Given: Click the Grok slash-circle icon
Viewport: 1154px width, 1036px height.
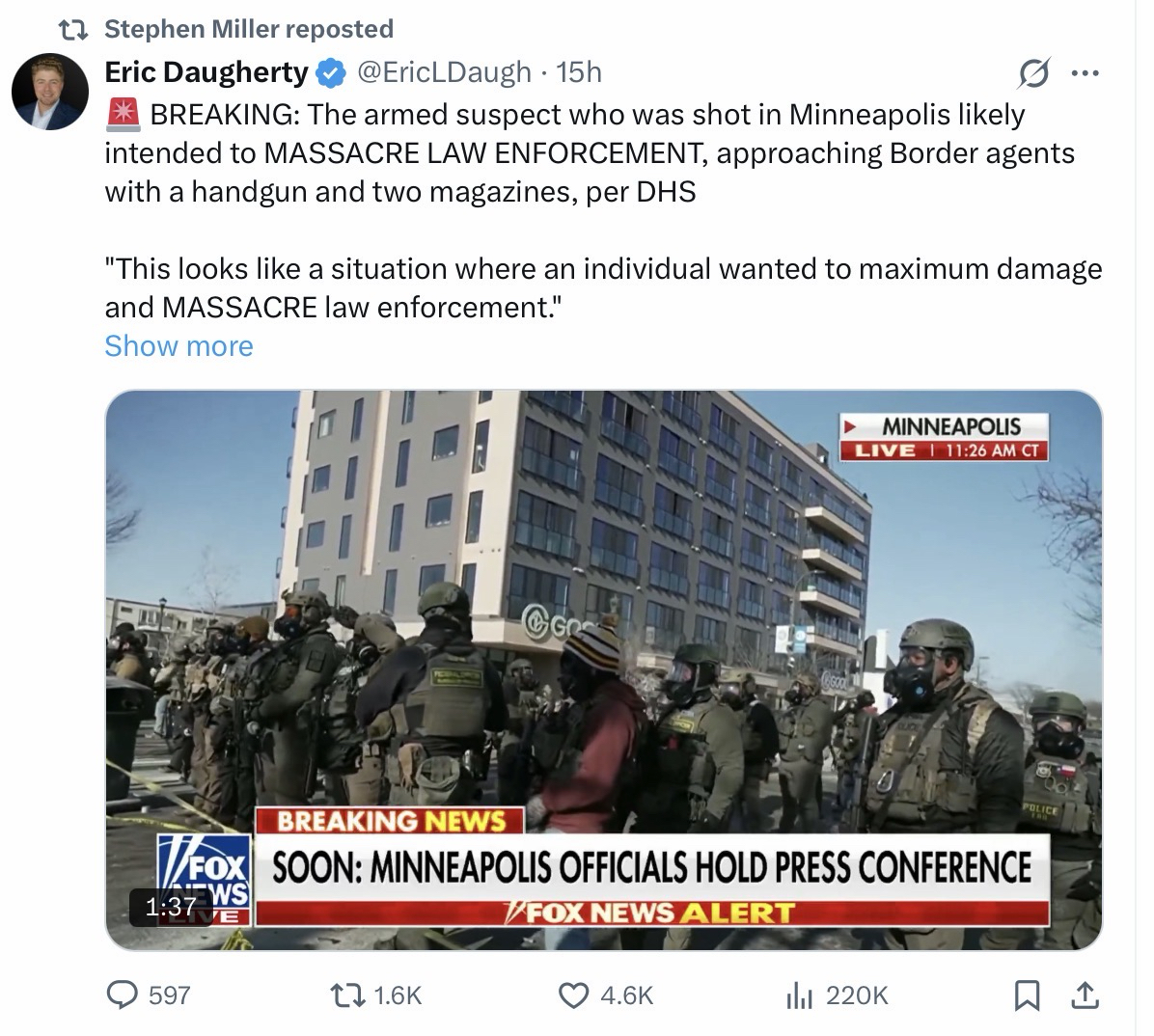Looking at the screenshot, I should pos(1034,73).
